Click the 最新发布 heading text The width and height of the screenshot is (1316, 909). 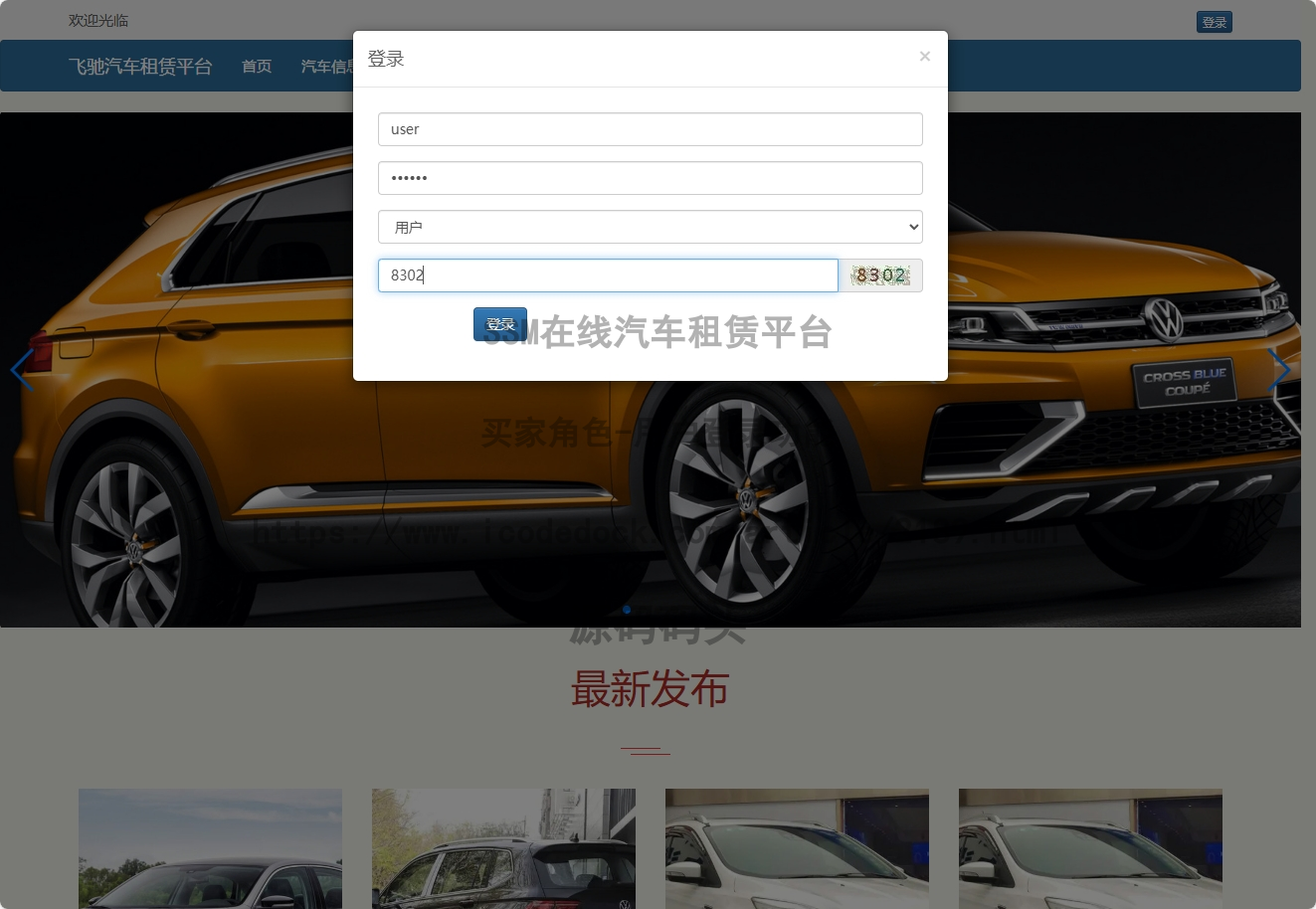pos(650,689)
